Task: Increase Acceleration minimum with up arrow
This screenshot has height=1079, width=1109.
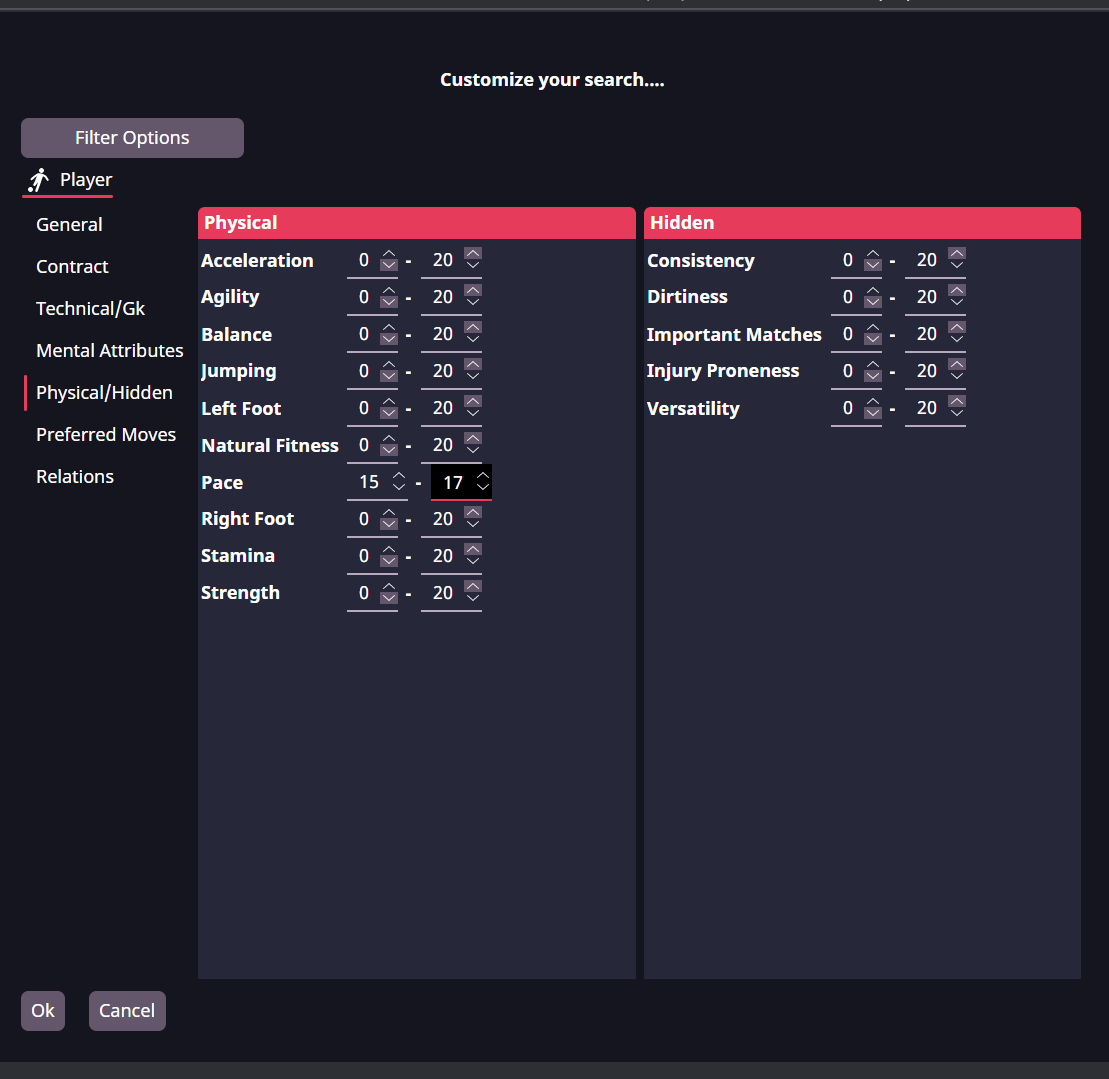Action: click(x=389, y=254)
